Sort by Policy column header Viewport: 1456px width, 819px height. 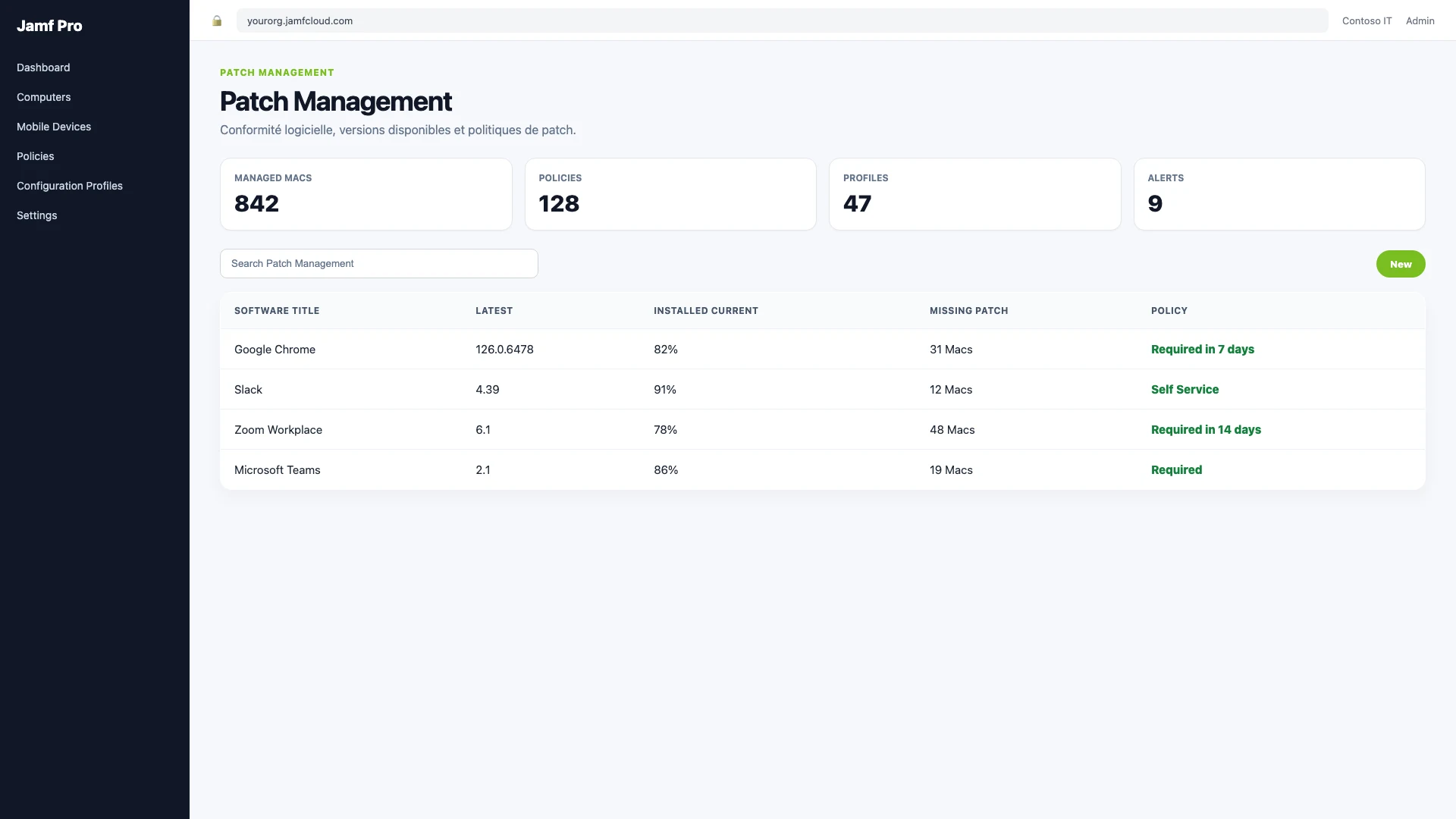(1169, 311)
